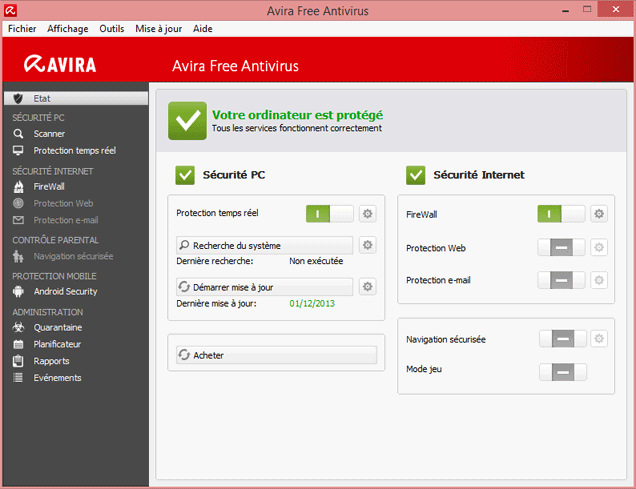The image size is (636, 489).
Task: Toggle the Protection temps réel switch
Action: coord(330,213)
